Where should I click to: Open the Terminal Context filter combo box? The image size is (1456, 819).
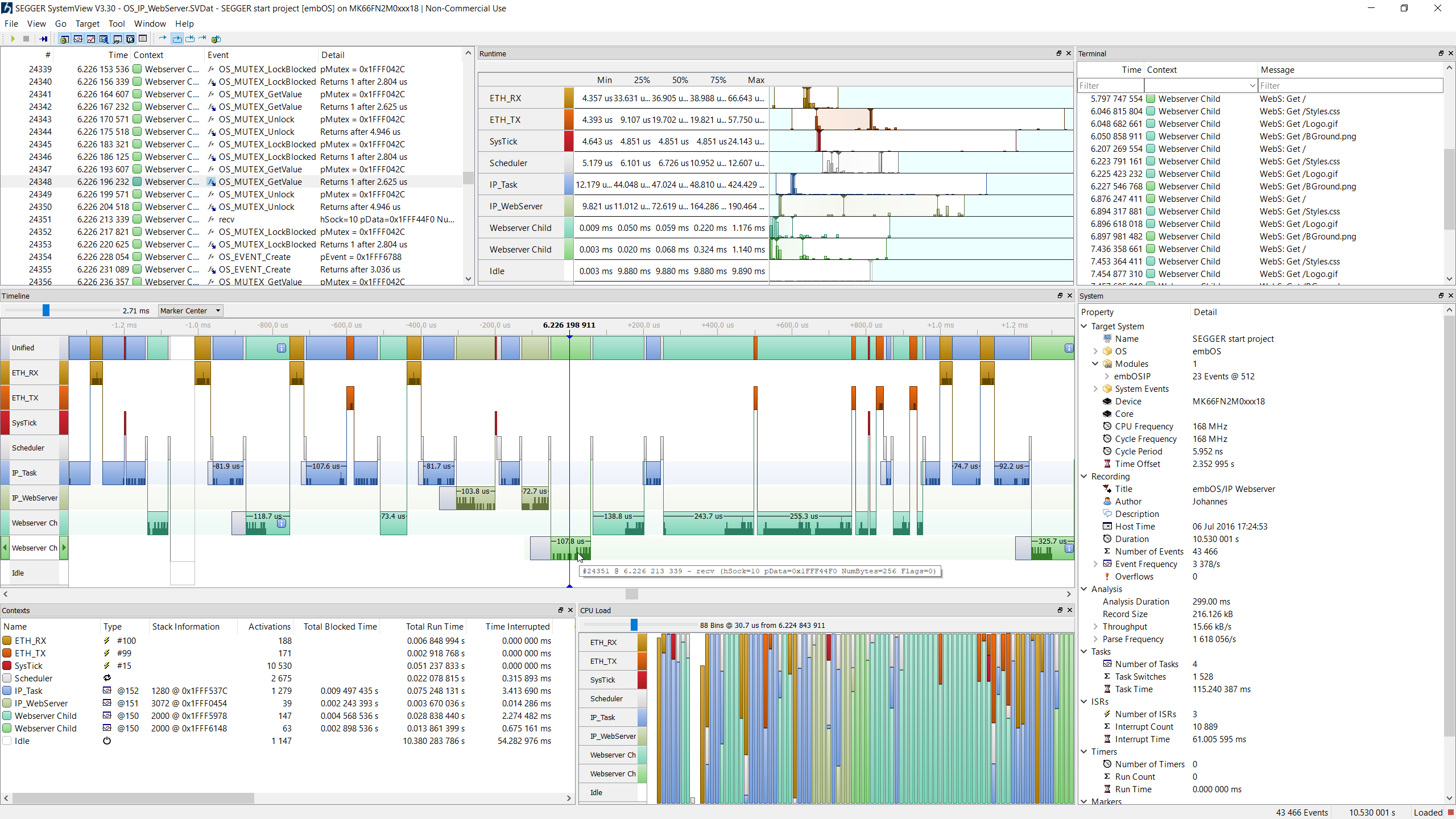pos(1201,86)
